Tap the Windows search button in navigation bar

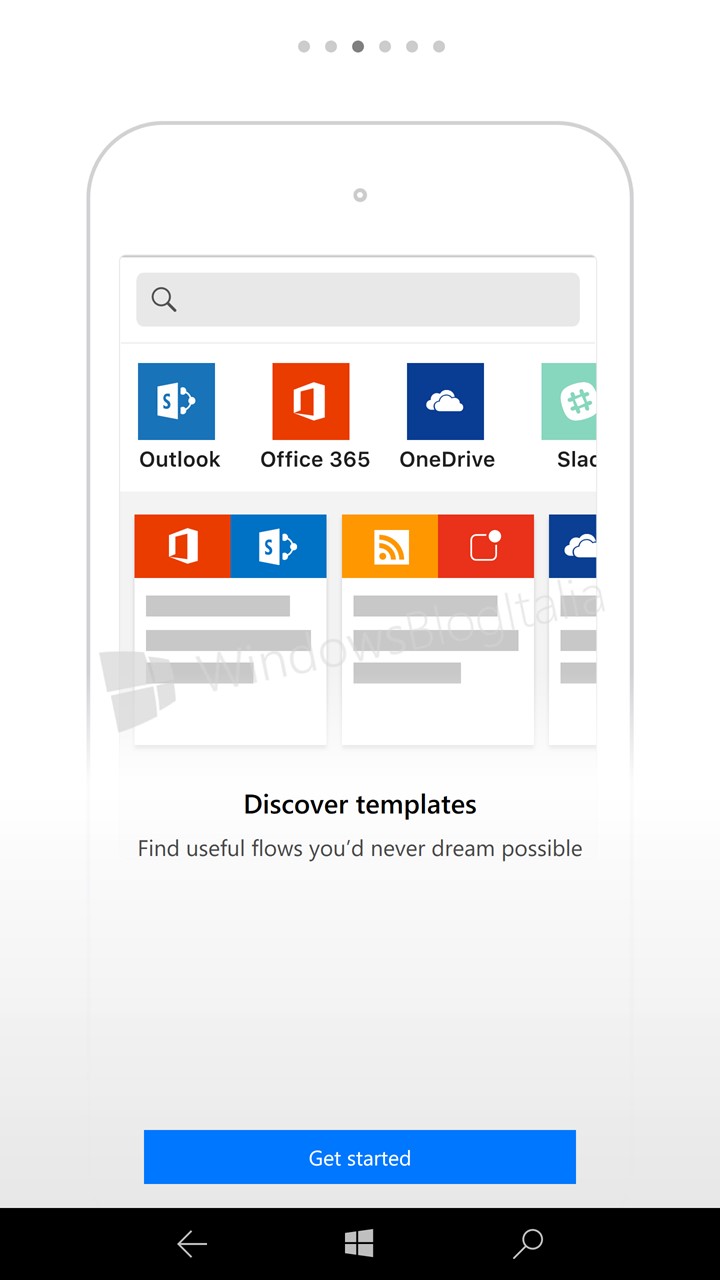(527, 1244)
